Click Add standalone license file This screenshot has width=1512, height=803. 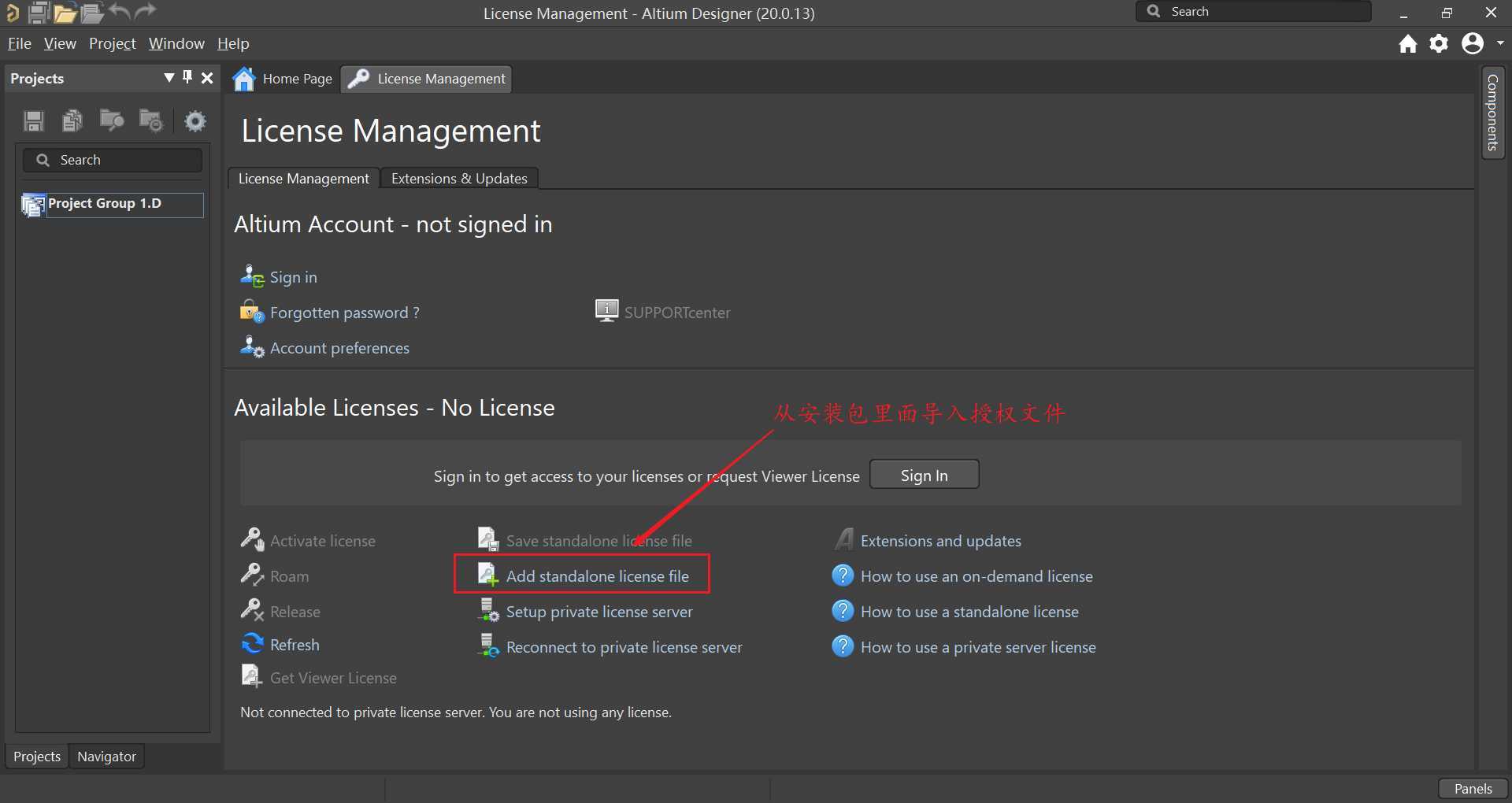coord(598,576)
